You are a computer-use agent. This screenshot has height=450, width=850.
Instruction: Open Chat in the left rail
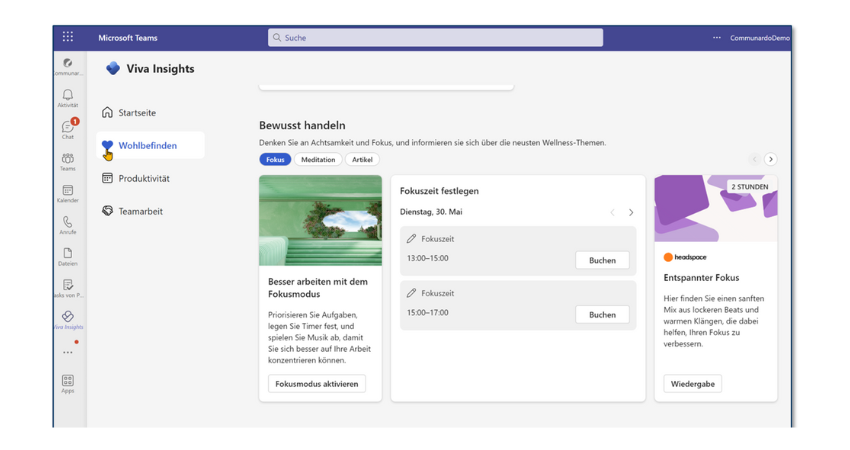68,127
